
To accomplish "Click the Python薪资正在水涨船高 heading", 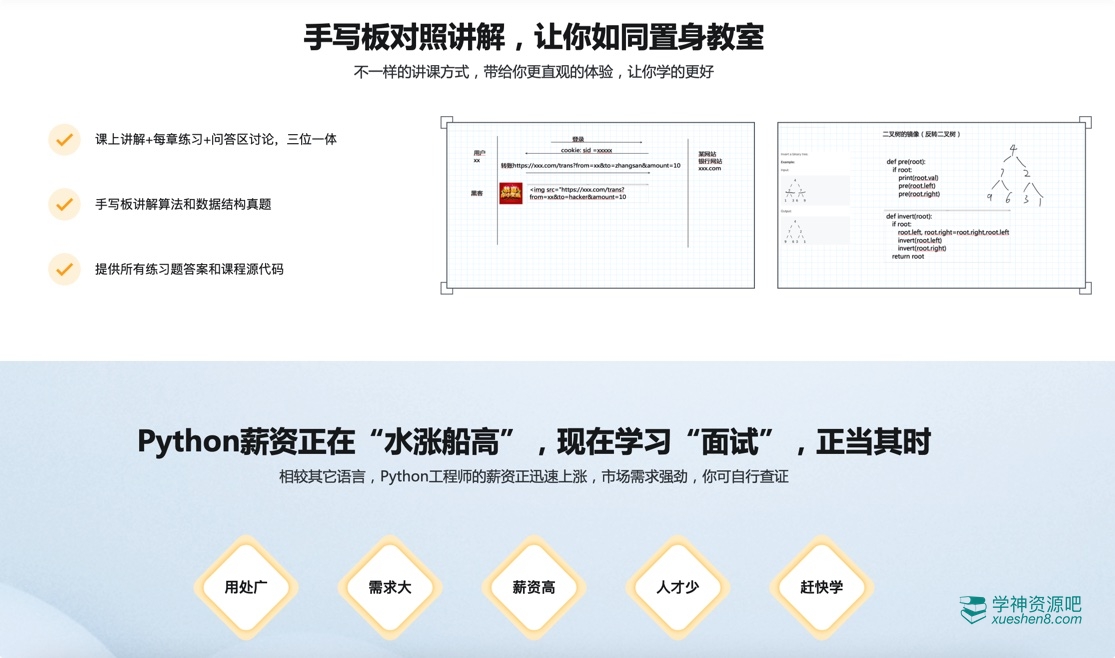I will pos(534,441).
